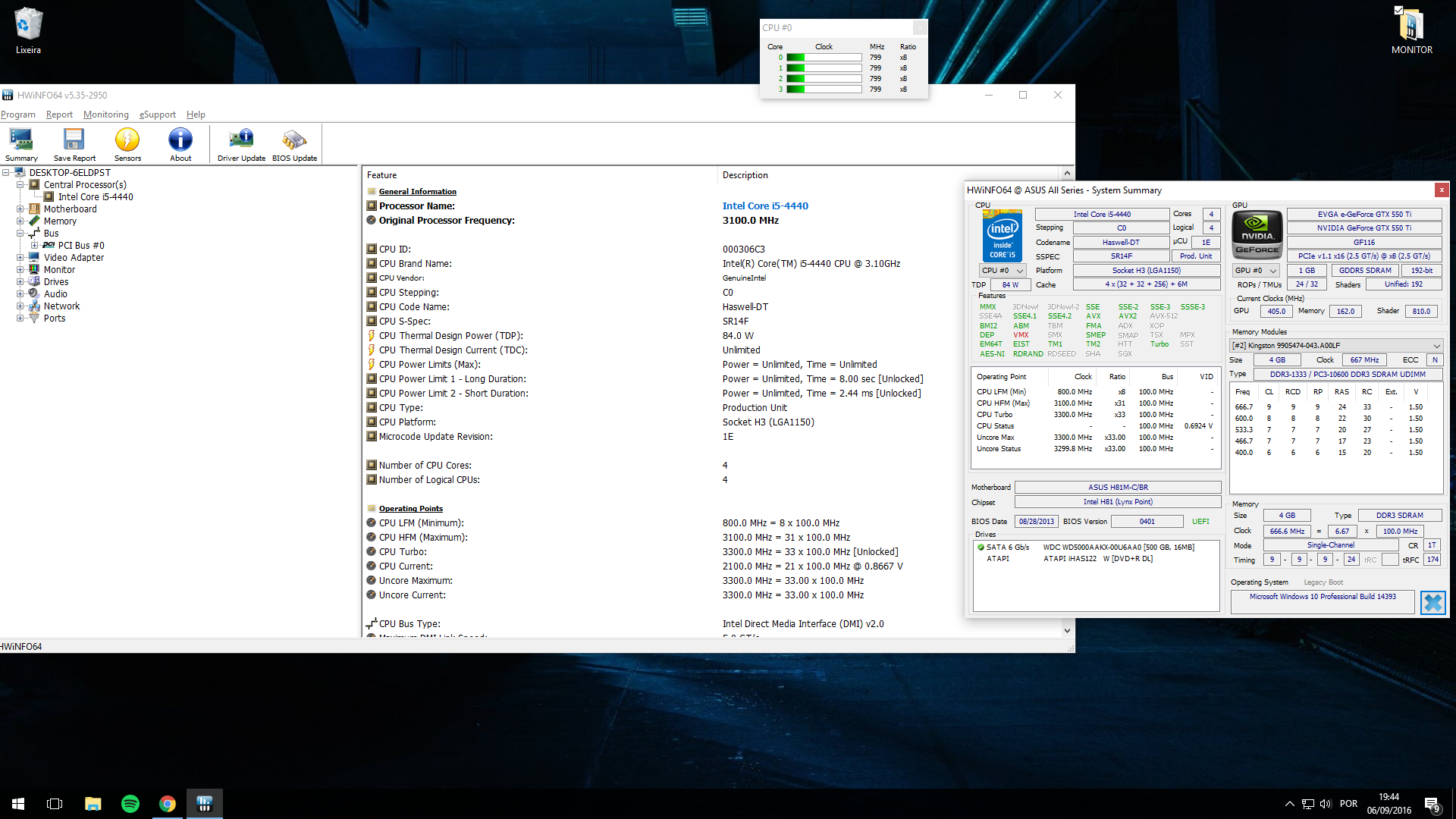
Task: Select the Audio speaker icon
Action: coord(34,294)
